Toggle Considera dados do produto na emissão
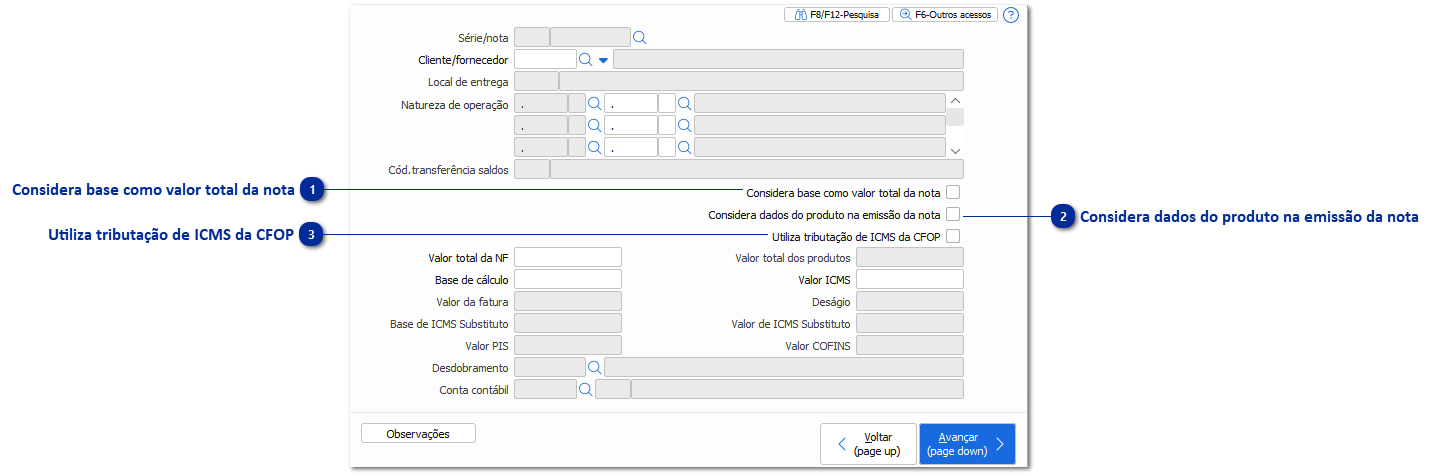 click(953, 214)
